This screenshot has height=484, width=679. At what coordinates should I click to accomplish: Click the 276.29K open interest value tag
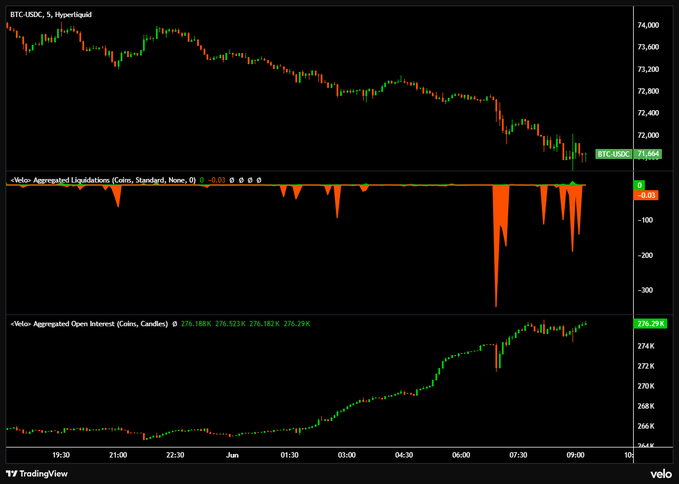(651, 324)
